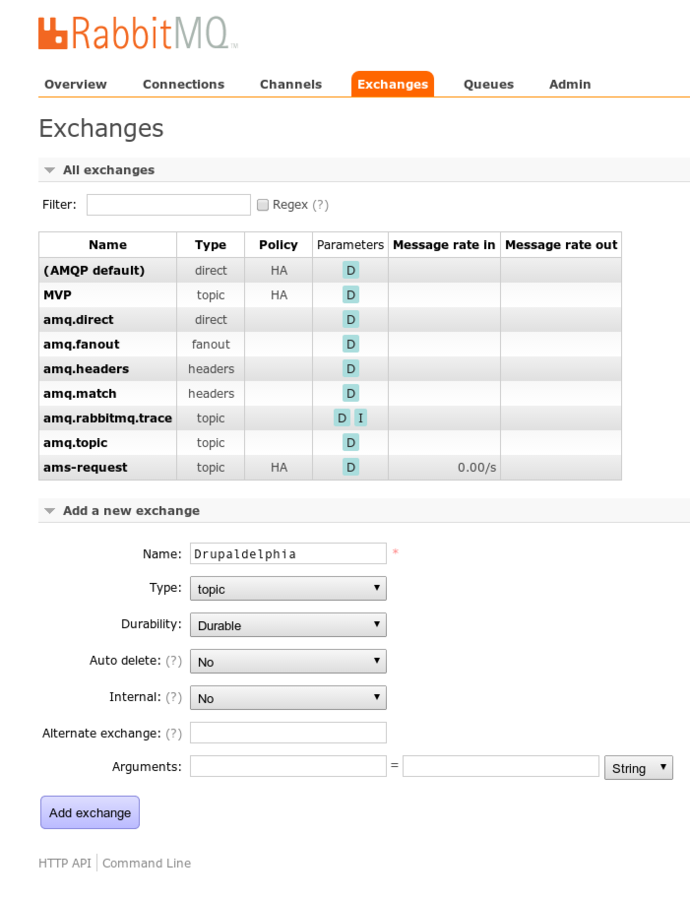690x900 pixels.
Task: Open the Admin tab
Action: point(570,84)
